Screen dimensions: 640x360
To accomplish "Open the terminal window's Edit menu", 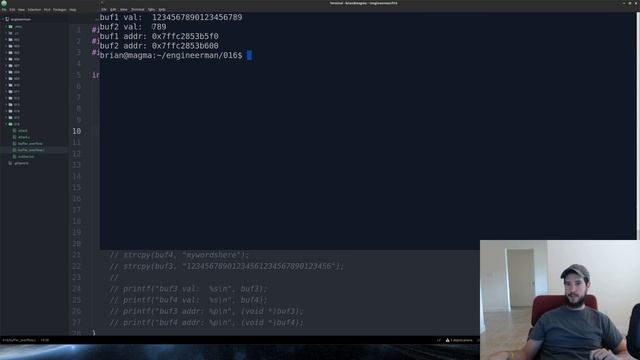I will [113, 9].
